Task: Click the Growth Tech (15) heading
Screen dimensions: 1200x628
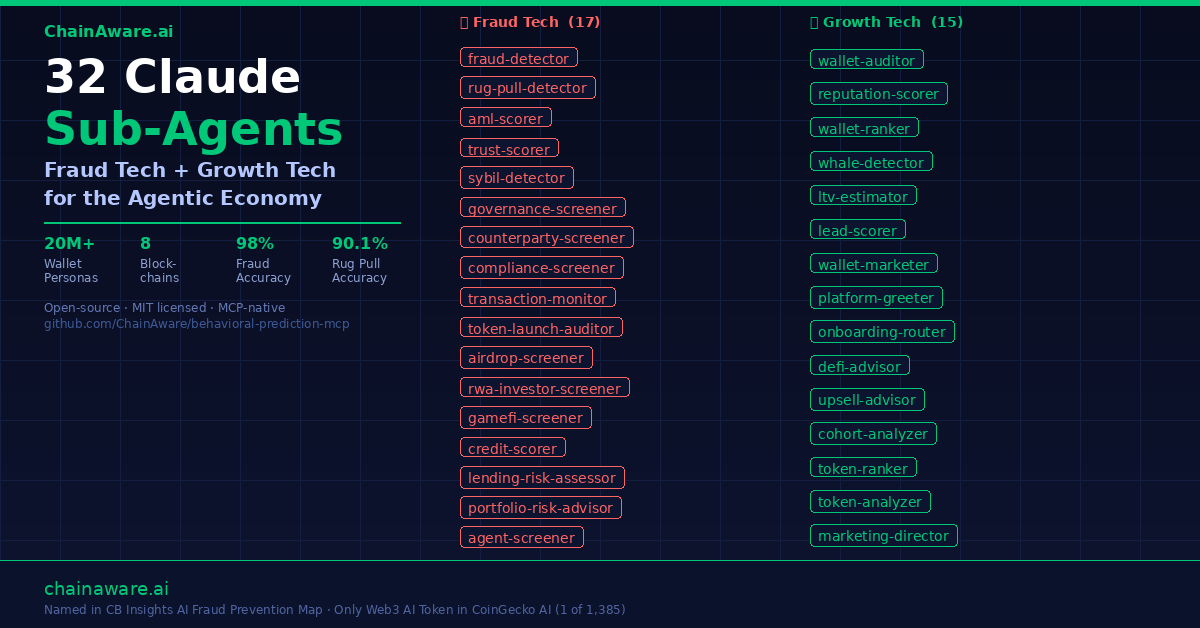Action: 886,22
